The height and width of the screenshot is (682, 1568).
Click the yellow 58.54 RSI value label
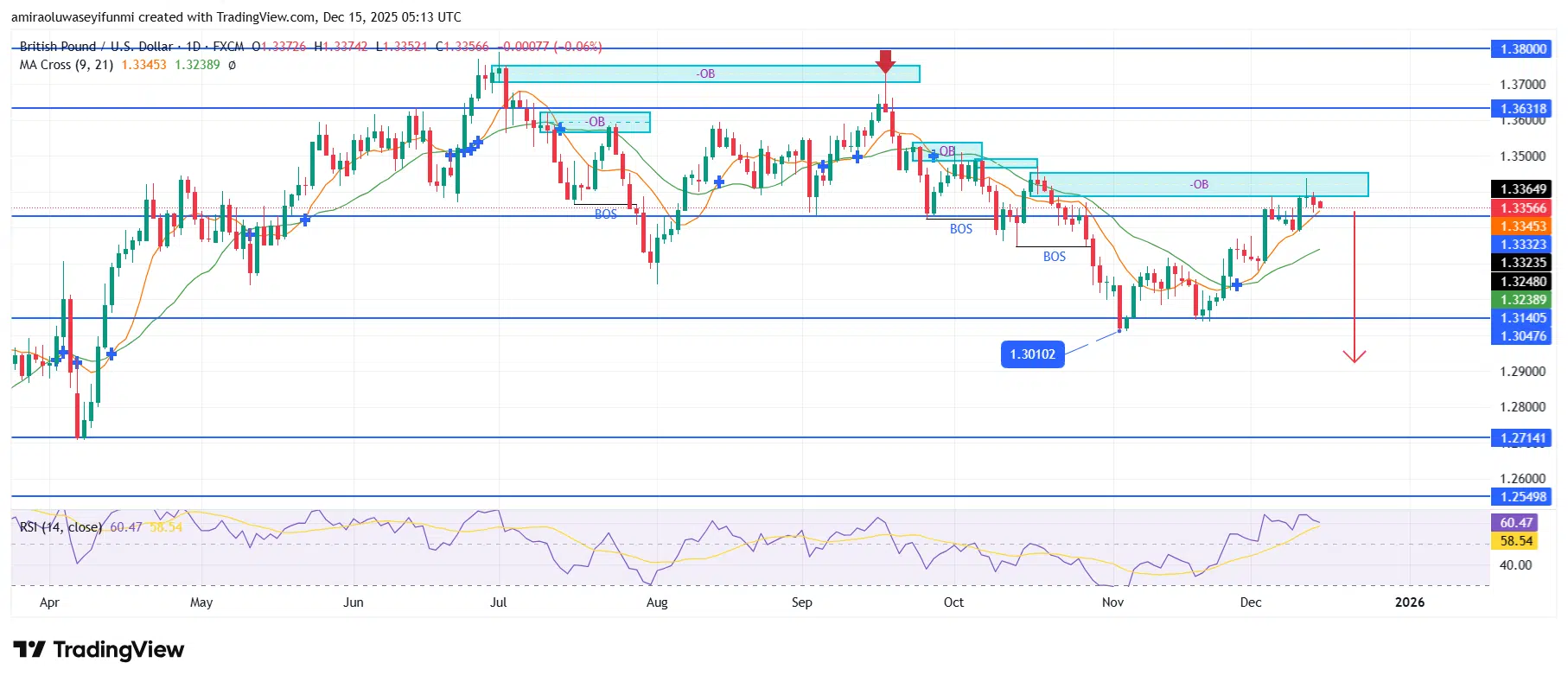(1515, 541)
